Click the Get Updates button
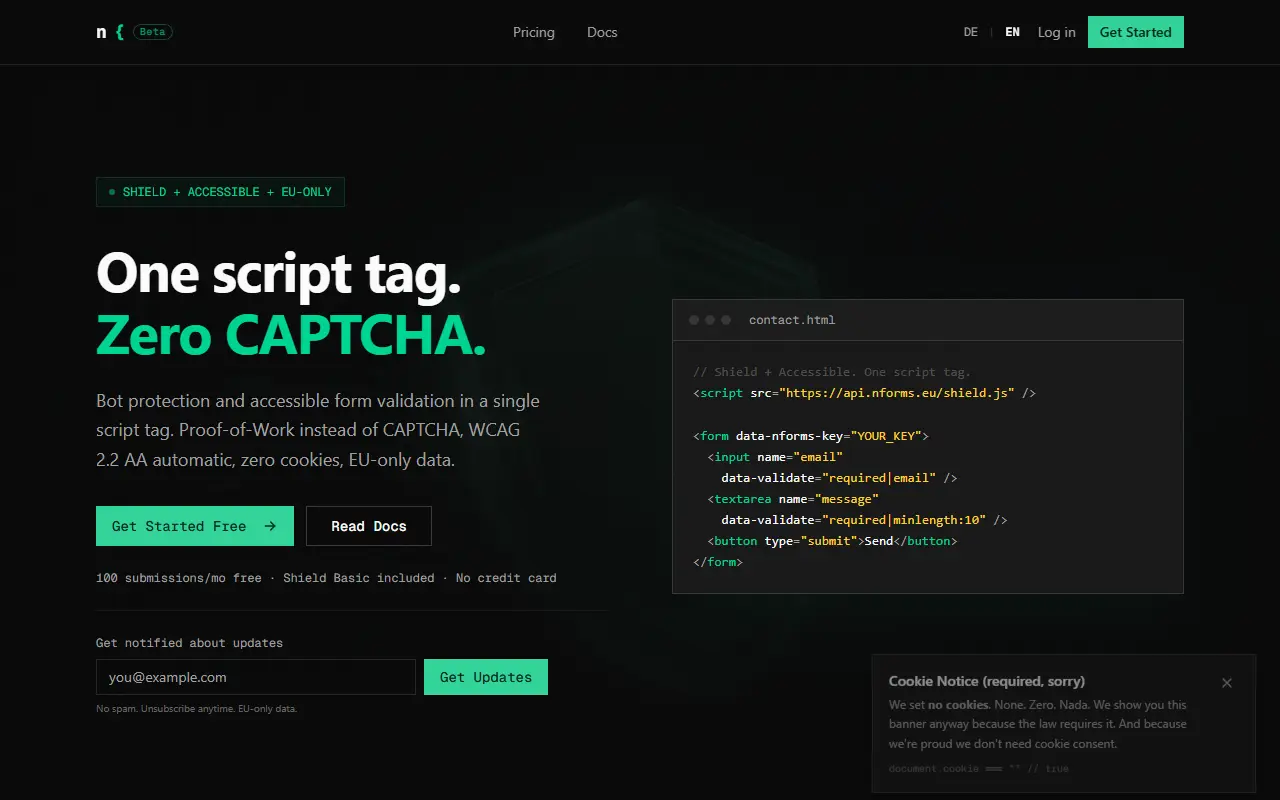This screenshot has width=1280, height=800. 486,677
